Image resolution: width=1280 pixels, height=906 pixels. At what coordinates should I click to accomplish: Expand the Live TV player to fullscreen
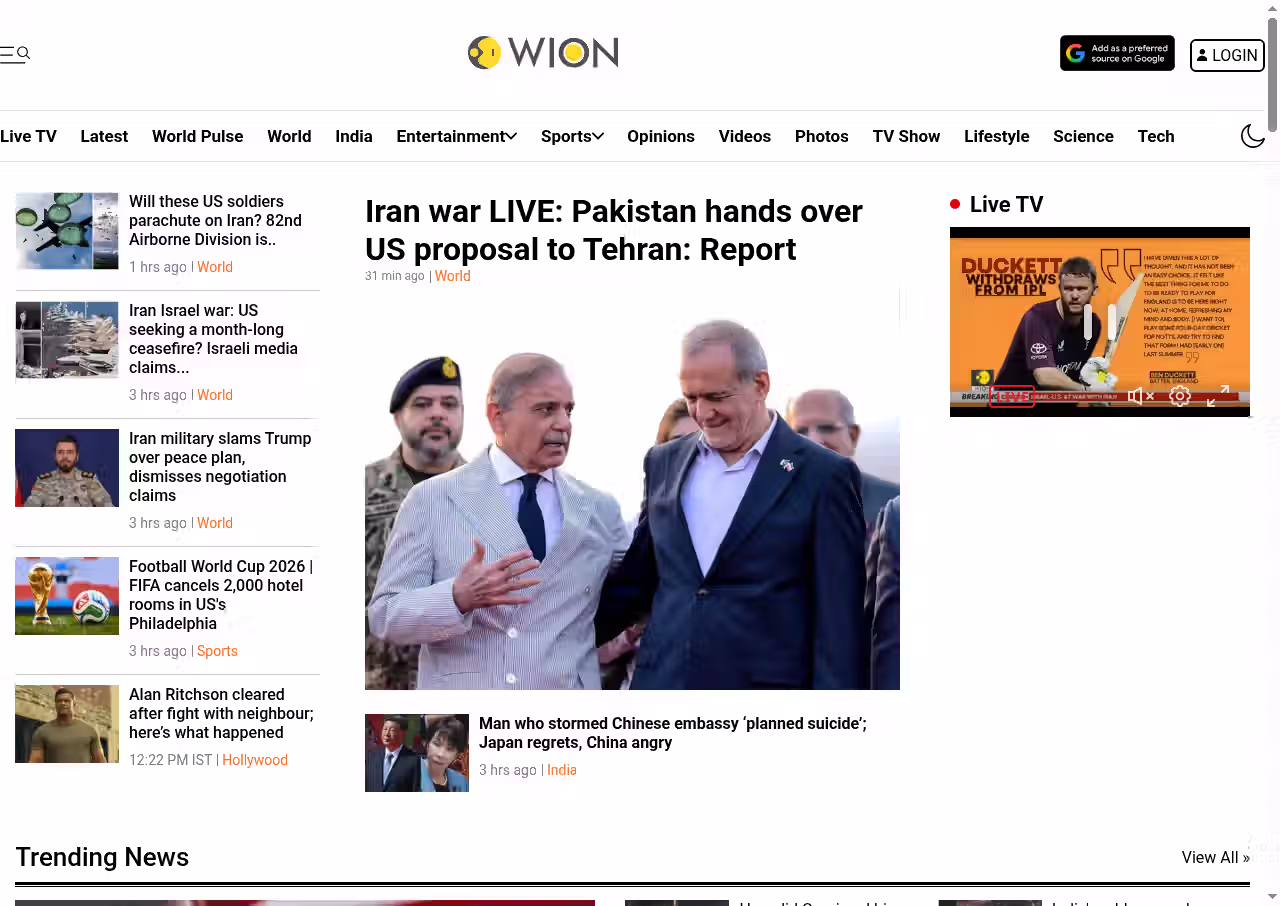[x=1218, y=396]
